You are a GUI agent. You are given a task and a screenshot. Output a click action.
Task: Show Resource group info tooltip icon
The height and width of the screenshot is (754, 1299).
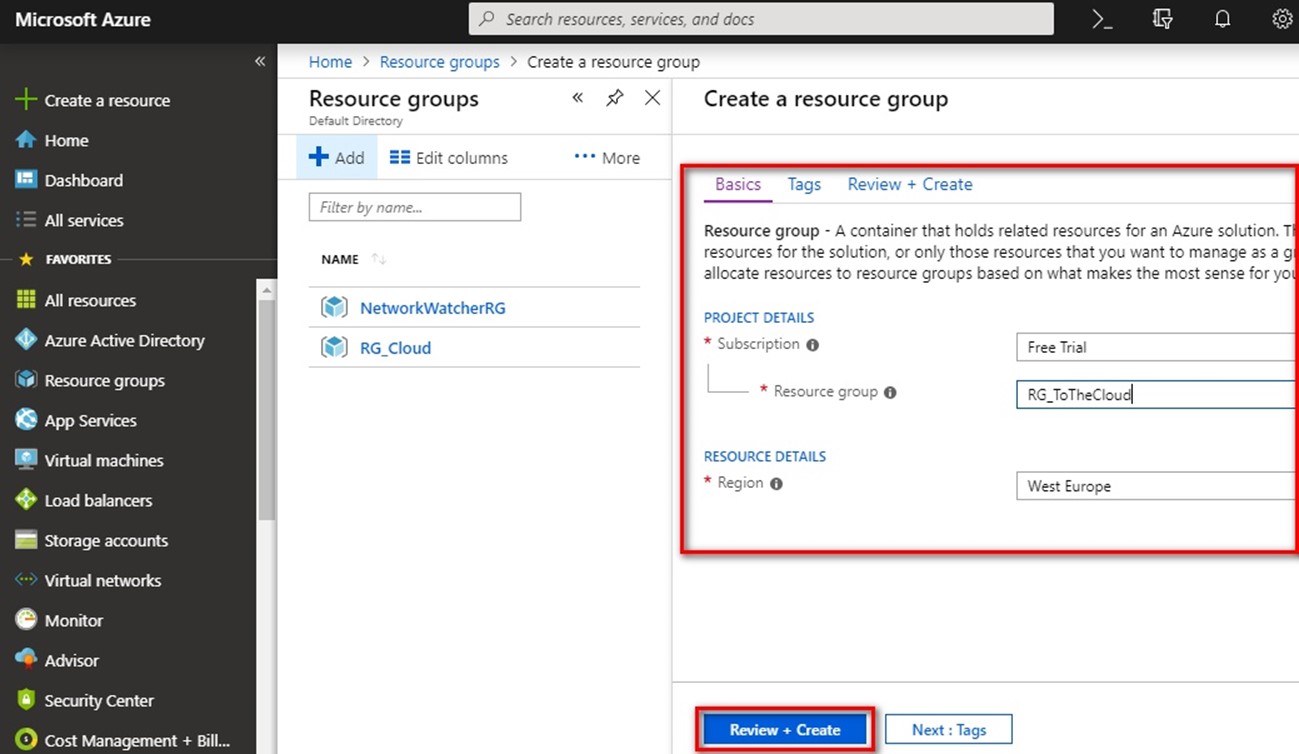(890, 393)
